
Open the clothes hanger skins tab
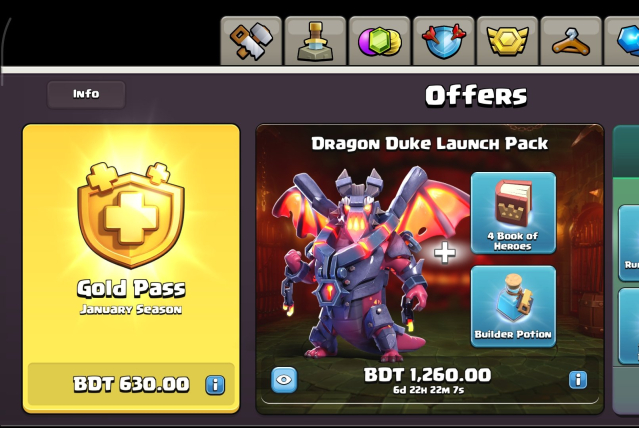[571, 41]
